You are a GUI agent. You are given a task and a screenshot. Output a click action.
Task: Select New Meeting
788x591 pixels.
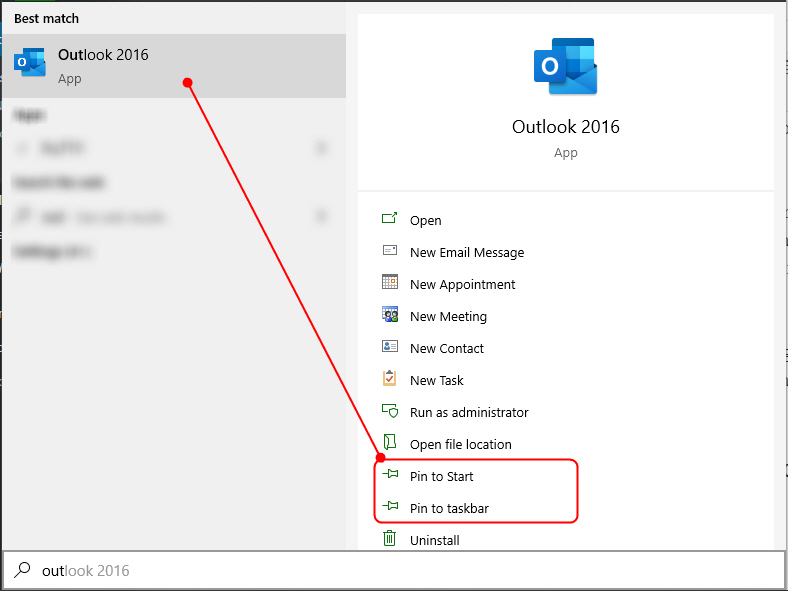pos(448,317)
